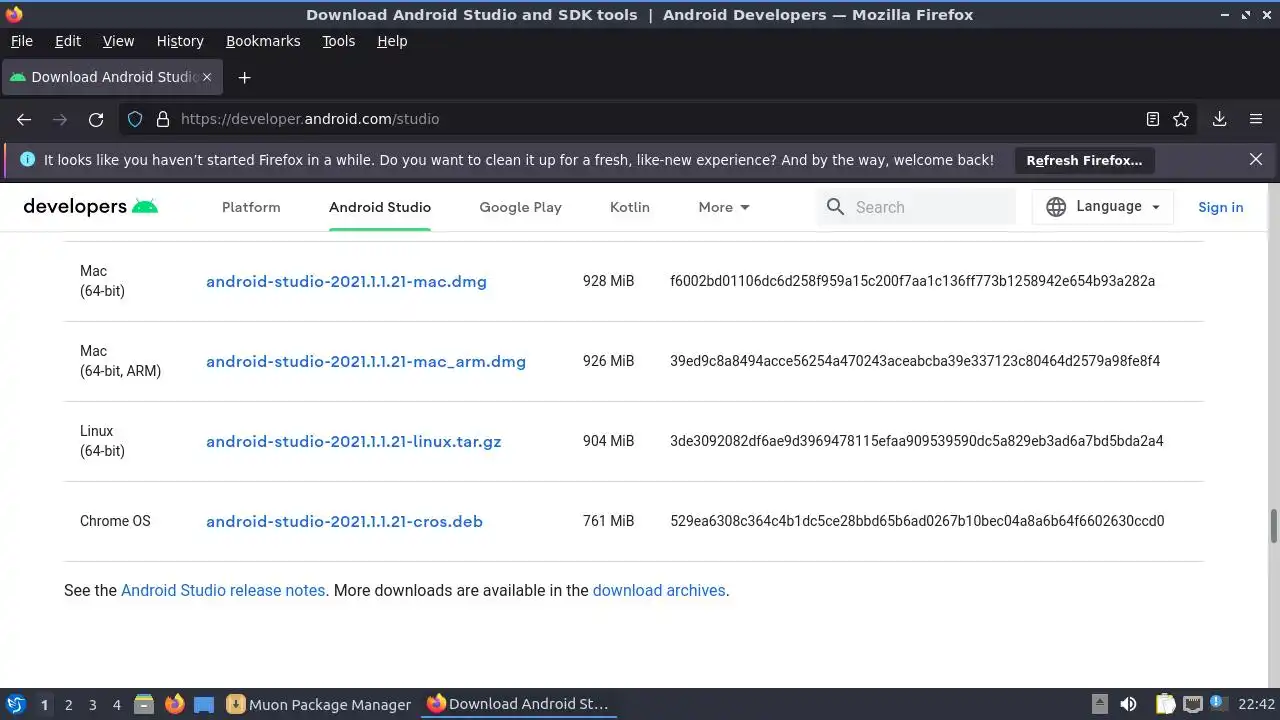Launch Firefox from taskbar quick launch
Viewport: 1280px width, 720px height.
tap(174, 704)
